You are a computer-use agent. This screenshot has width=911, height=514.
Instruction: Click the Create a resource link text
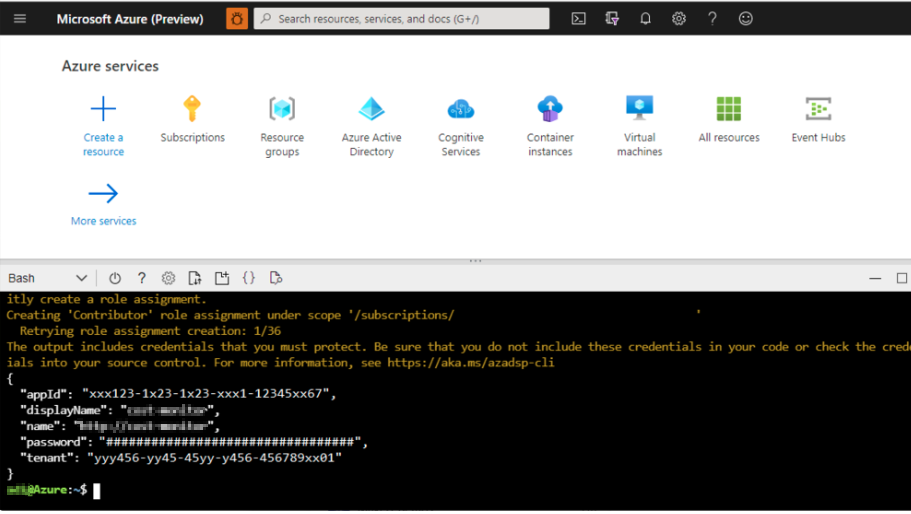point(103,145)
